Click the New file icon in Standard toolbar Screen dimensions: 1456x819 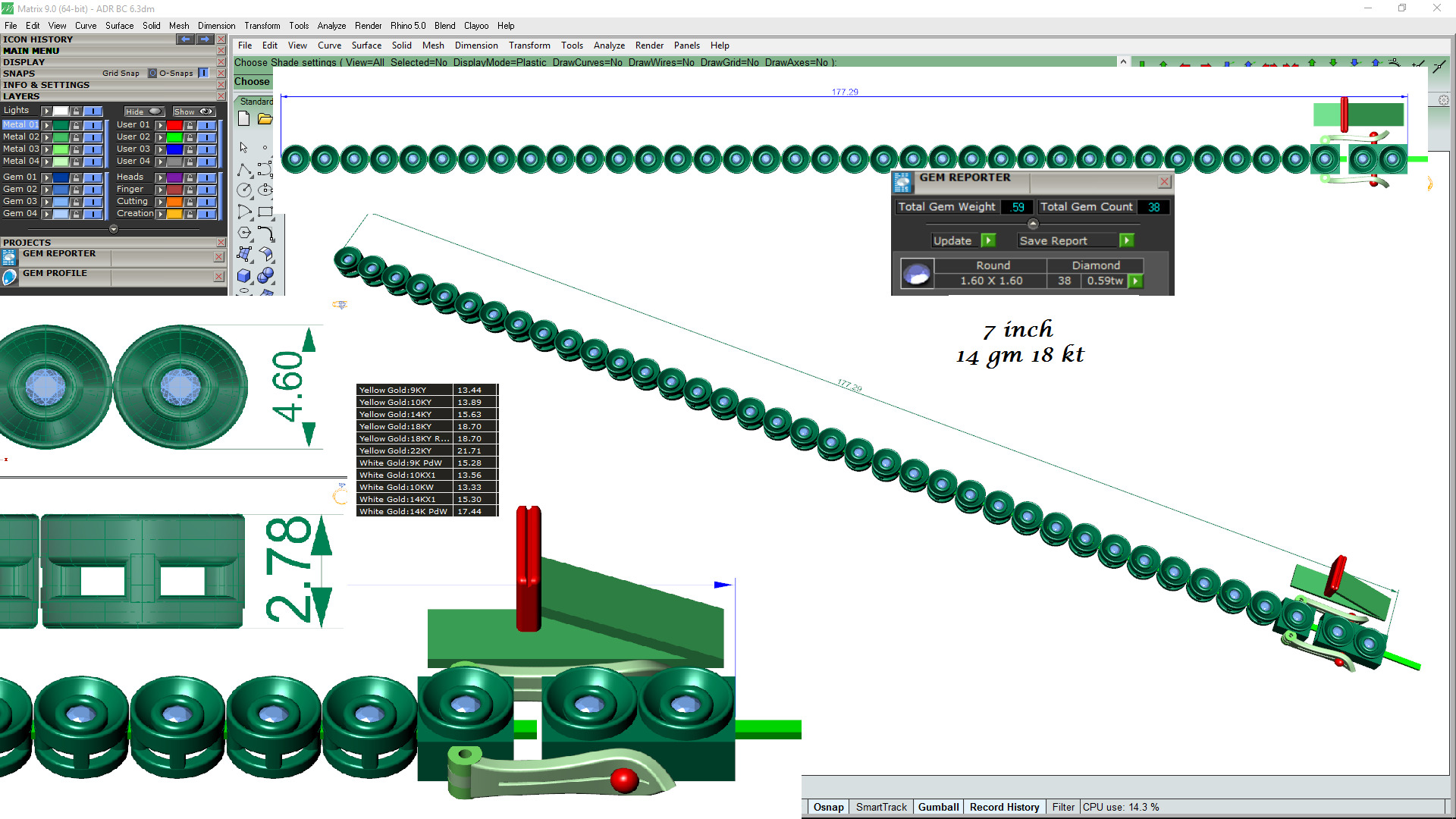243,118
